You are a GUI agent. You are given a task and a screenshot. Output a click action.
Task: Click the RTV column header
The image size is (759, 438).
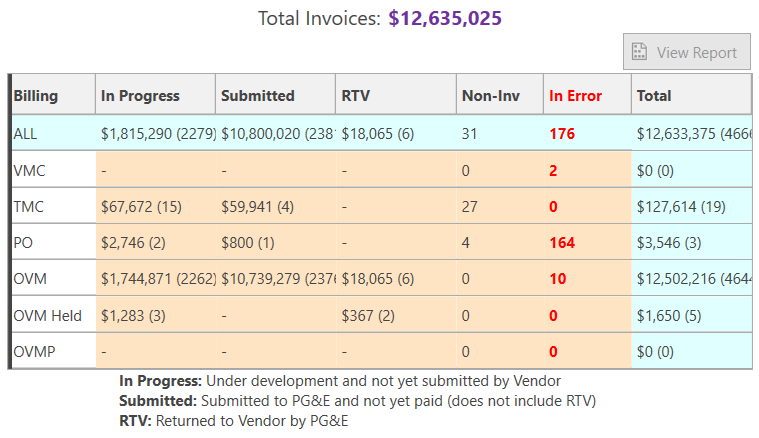pyautogui.click(x=356, y=96)
